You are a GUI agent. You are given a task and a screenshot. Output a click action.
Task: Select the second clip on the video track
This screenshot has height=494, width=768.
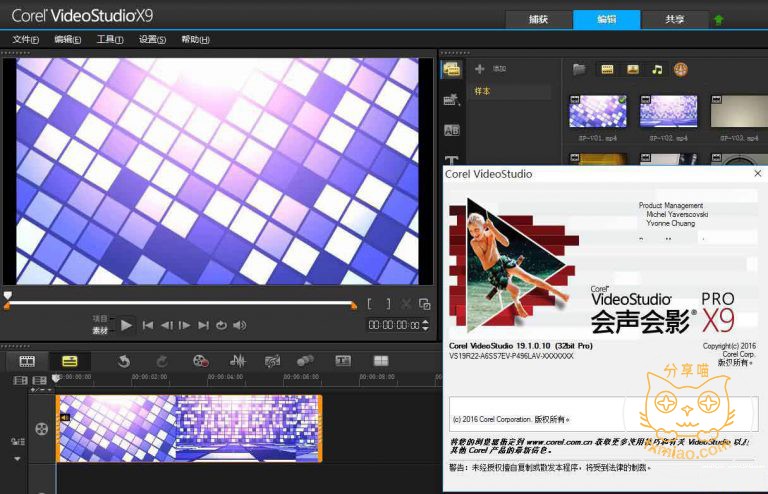248,428
